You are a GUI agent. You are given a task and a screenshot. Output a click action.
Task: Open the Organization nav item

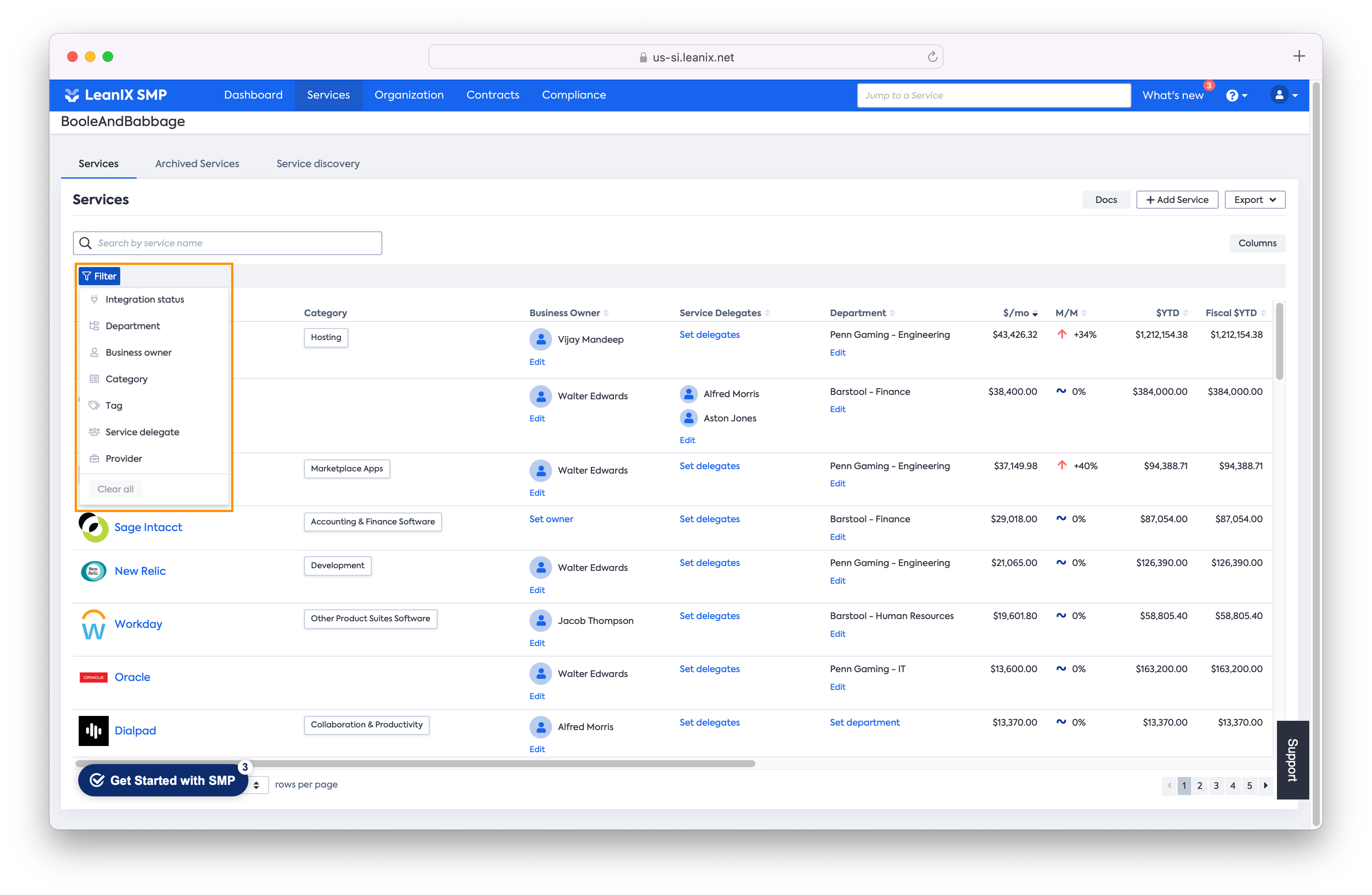coord(409,95)
